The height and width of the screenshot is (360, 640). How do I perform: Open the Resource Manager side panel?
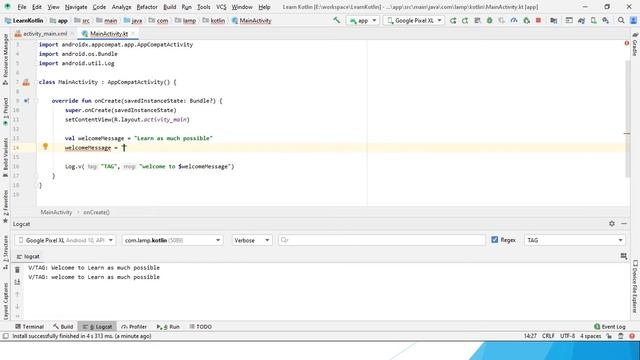pos(5,59)
